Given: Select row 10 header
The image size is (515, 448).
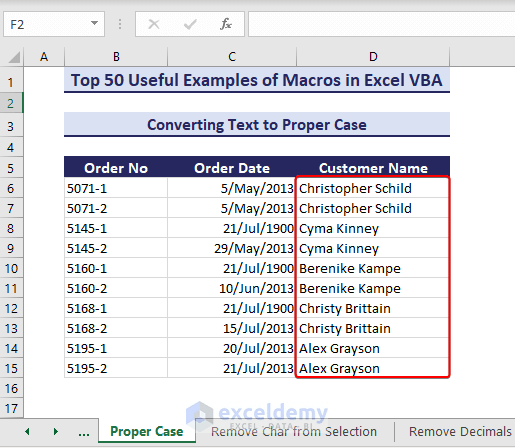Looking at the screenshot, I should point(11,268).
